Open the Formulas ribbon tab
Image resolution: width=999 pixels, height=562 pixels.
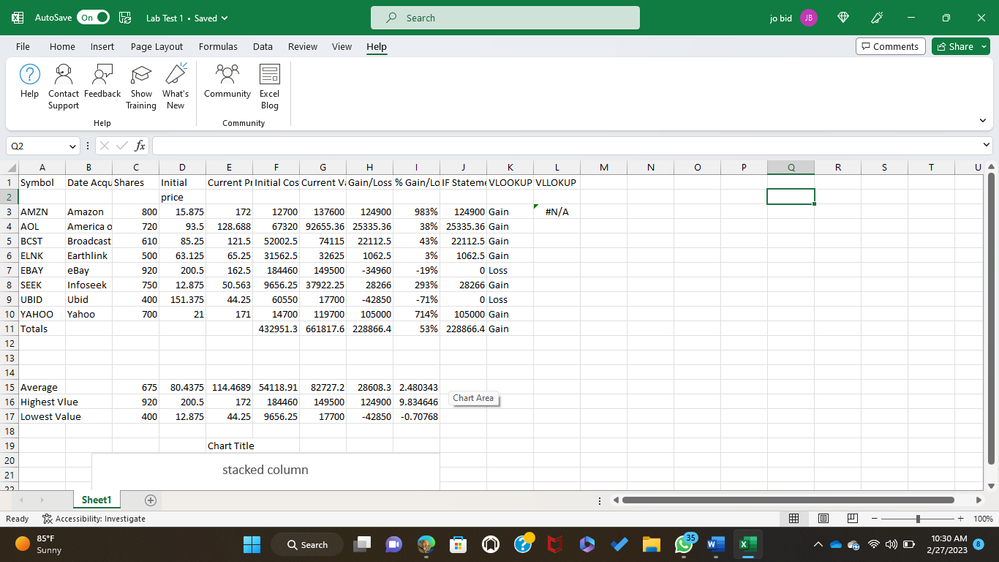[217, 47]
